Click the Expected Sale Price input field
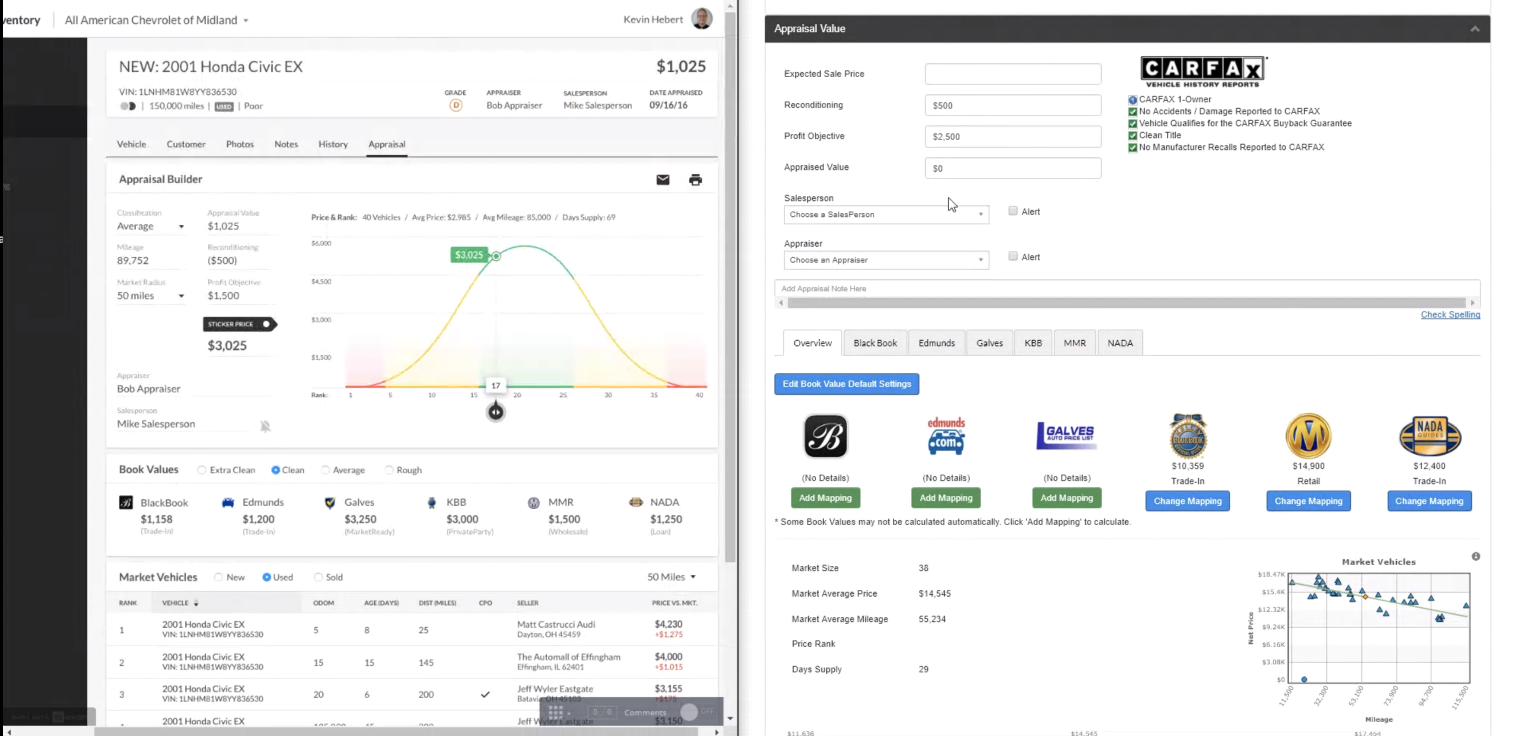Viewport: 1514px width, 736px height. coord(1012,74)
